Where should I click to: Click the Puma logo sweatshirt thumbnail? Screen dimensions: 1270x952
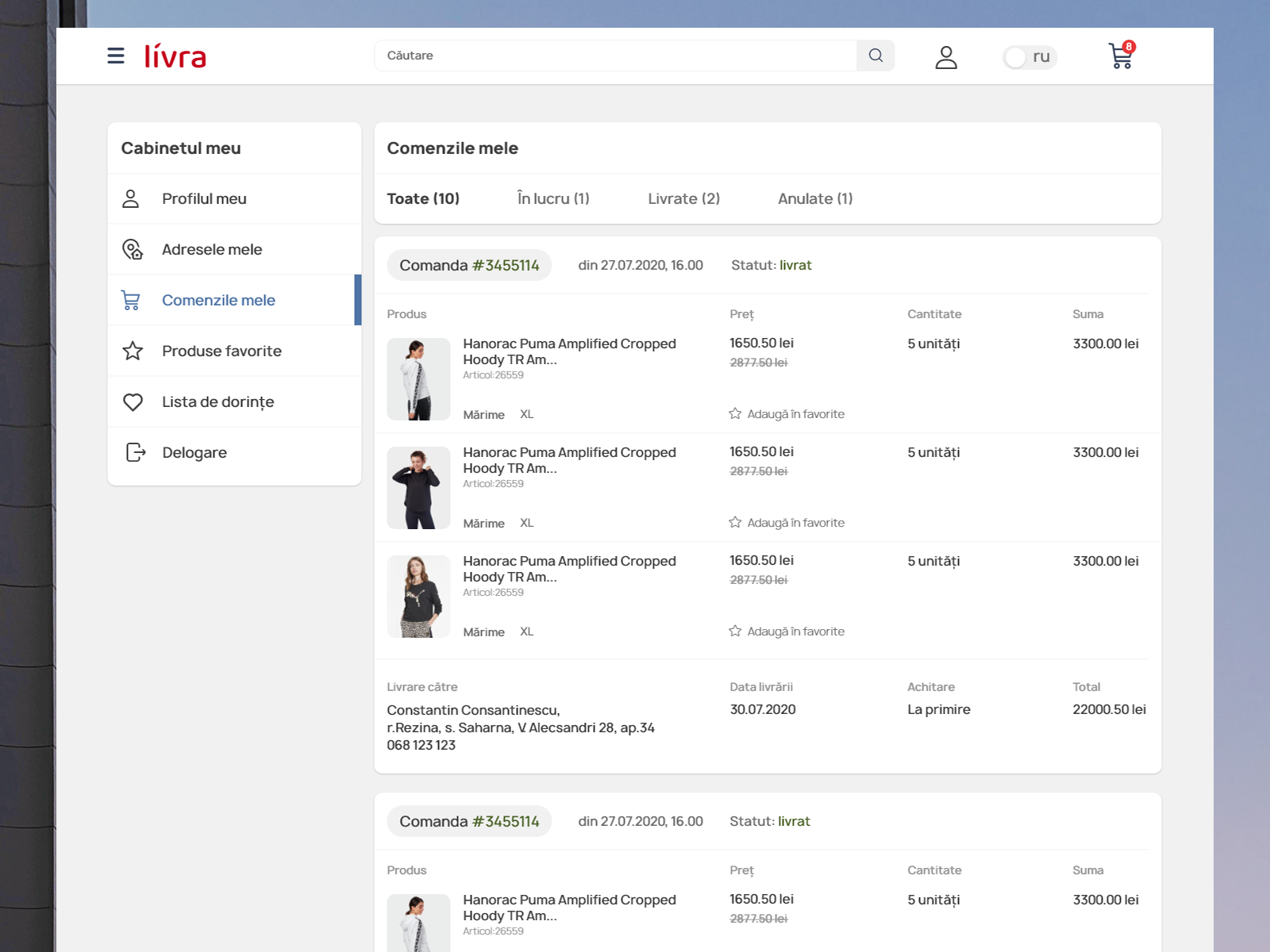click(418, 597)
